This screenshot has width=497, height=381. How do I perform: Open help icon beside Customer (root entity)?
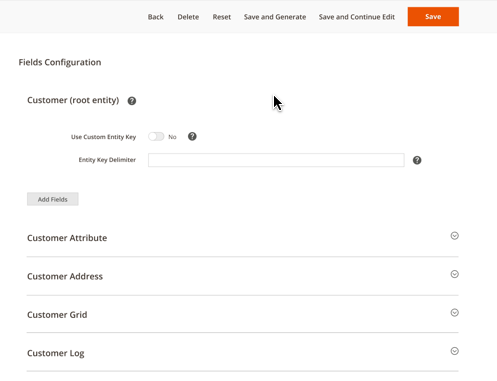[x=132, y=101]
